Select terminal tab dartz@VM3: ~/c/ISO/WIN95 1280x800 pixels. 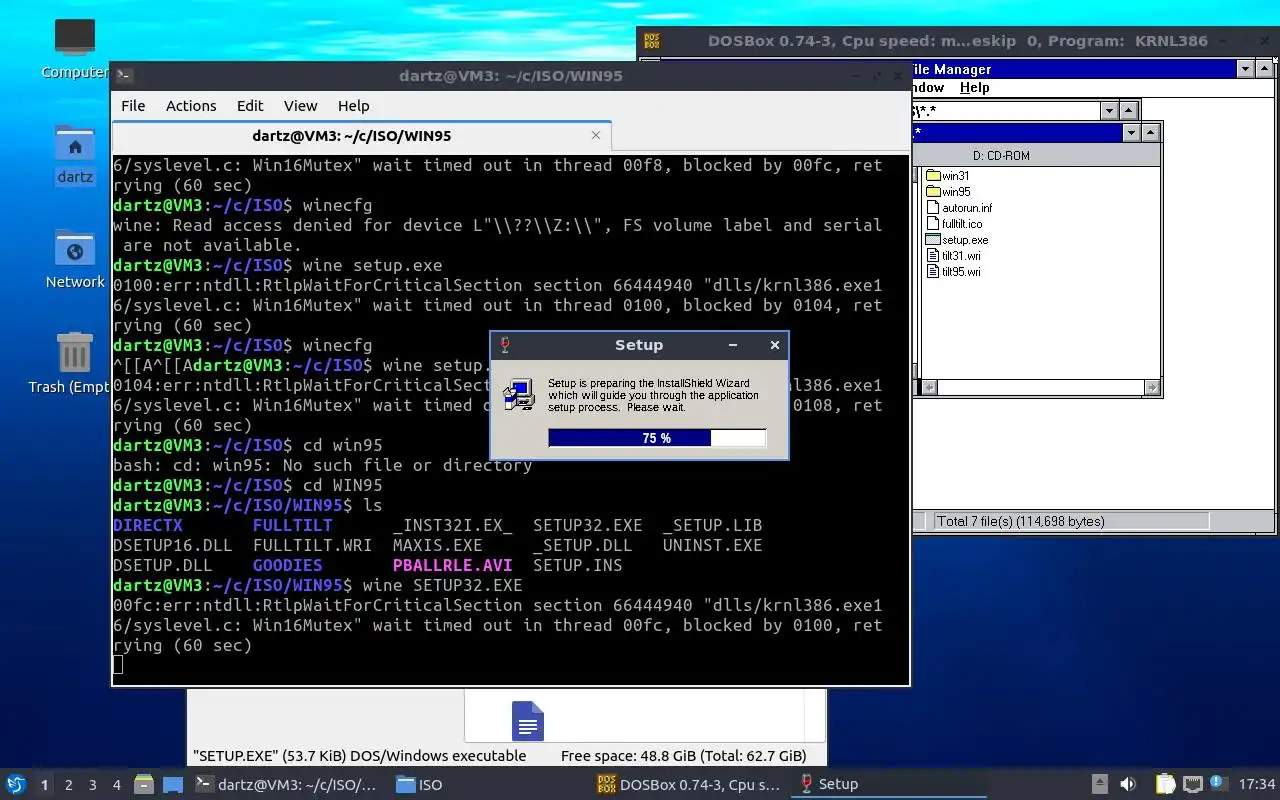(362, 136)
